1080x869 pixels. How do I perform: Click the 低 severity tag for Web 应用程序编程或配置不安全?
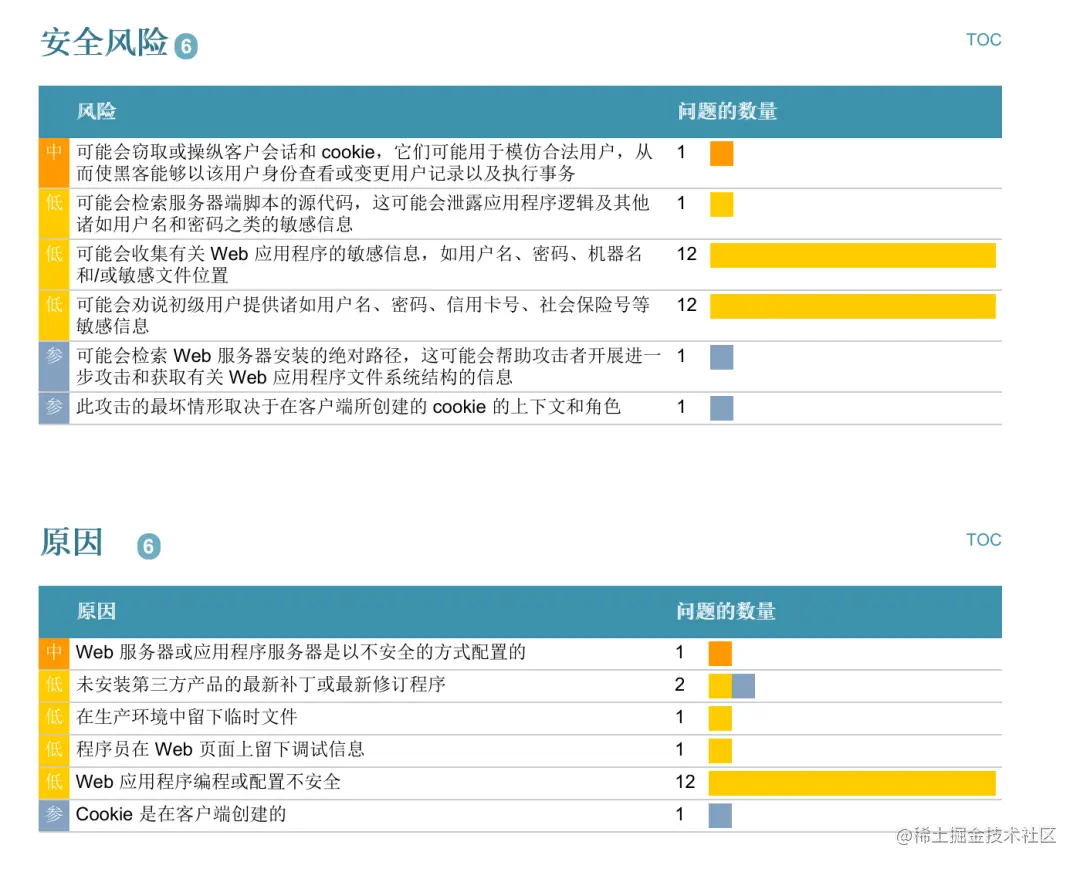[54, 783]
